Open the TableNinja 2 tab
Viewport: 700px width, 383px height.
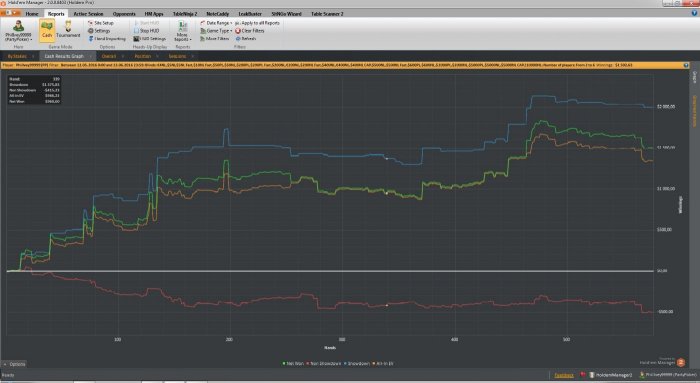click(x=185, y=14)
